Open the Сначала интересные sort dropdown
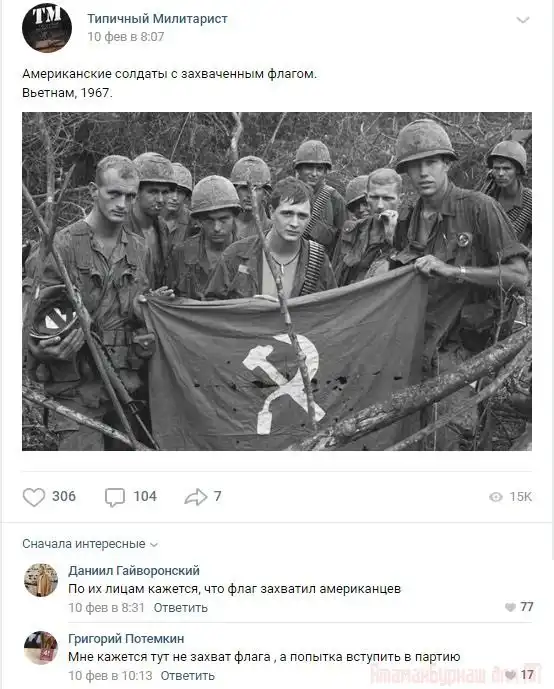Image resolution: width=554 pixels, height=689 pixels. click(90, 544)
